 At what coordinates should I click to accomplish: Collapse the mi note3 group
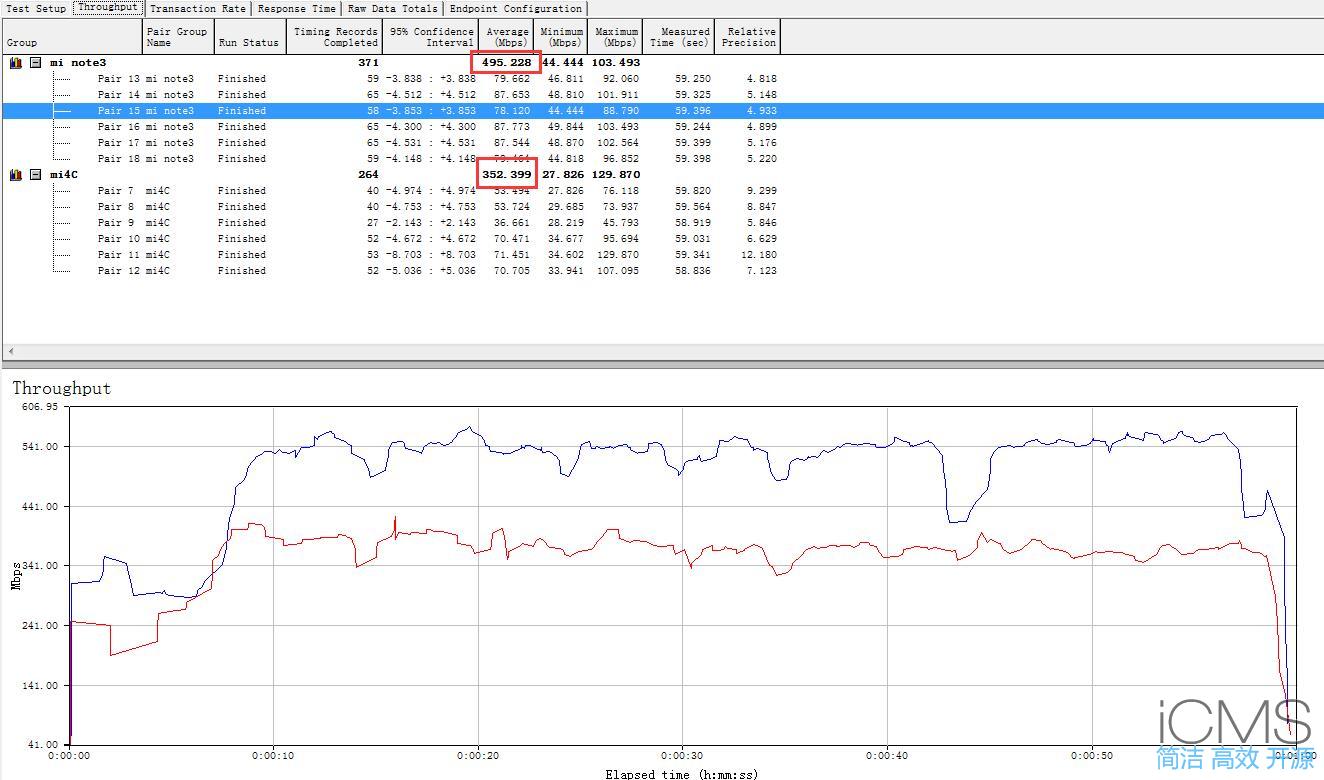35,63
